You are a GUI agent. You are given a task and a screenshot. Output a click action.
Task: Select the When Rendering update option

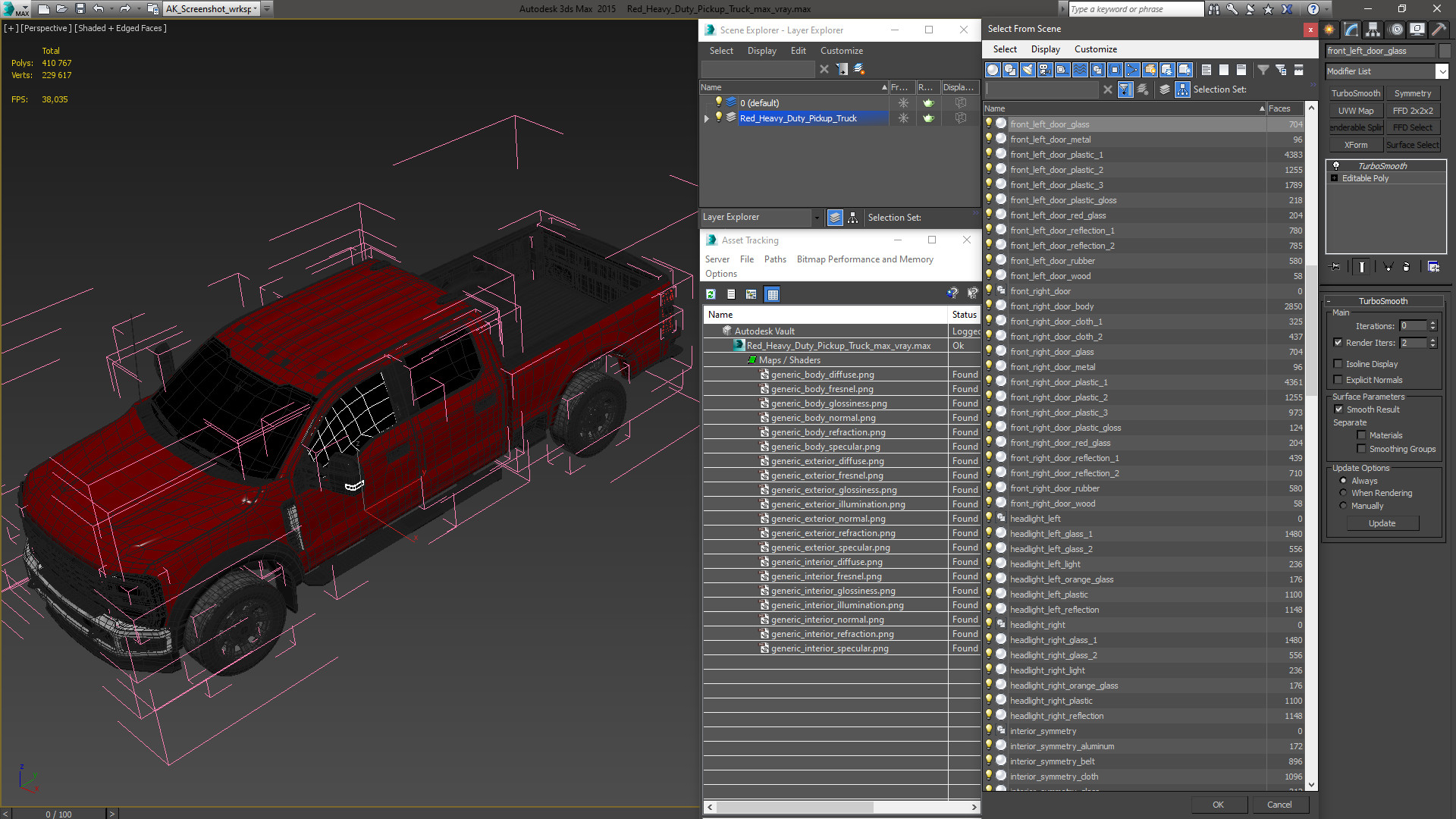1343,493
